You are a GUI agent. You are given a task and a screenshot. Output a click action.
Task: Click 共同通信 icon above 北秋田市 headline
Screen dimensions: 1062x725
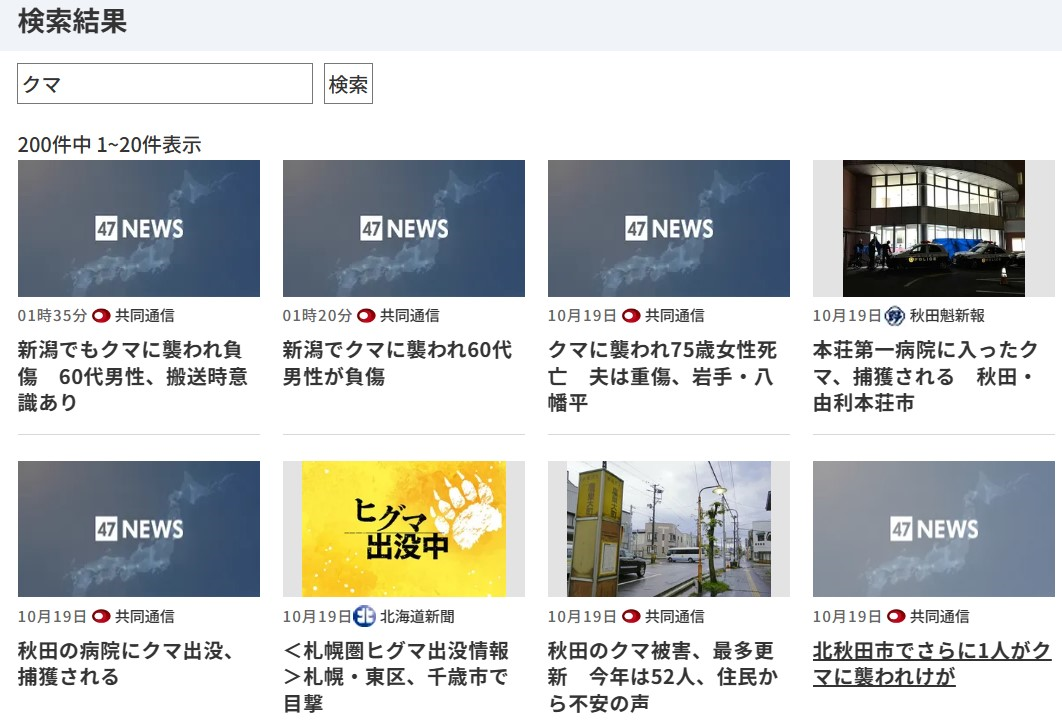895,617
